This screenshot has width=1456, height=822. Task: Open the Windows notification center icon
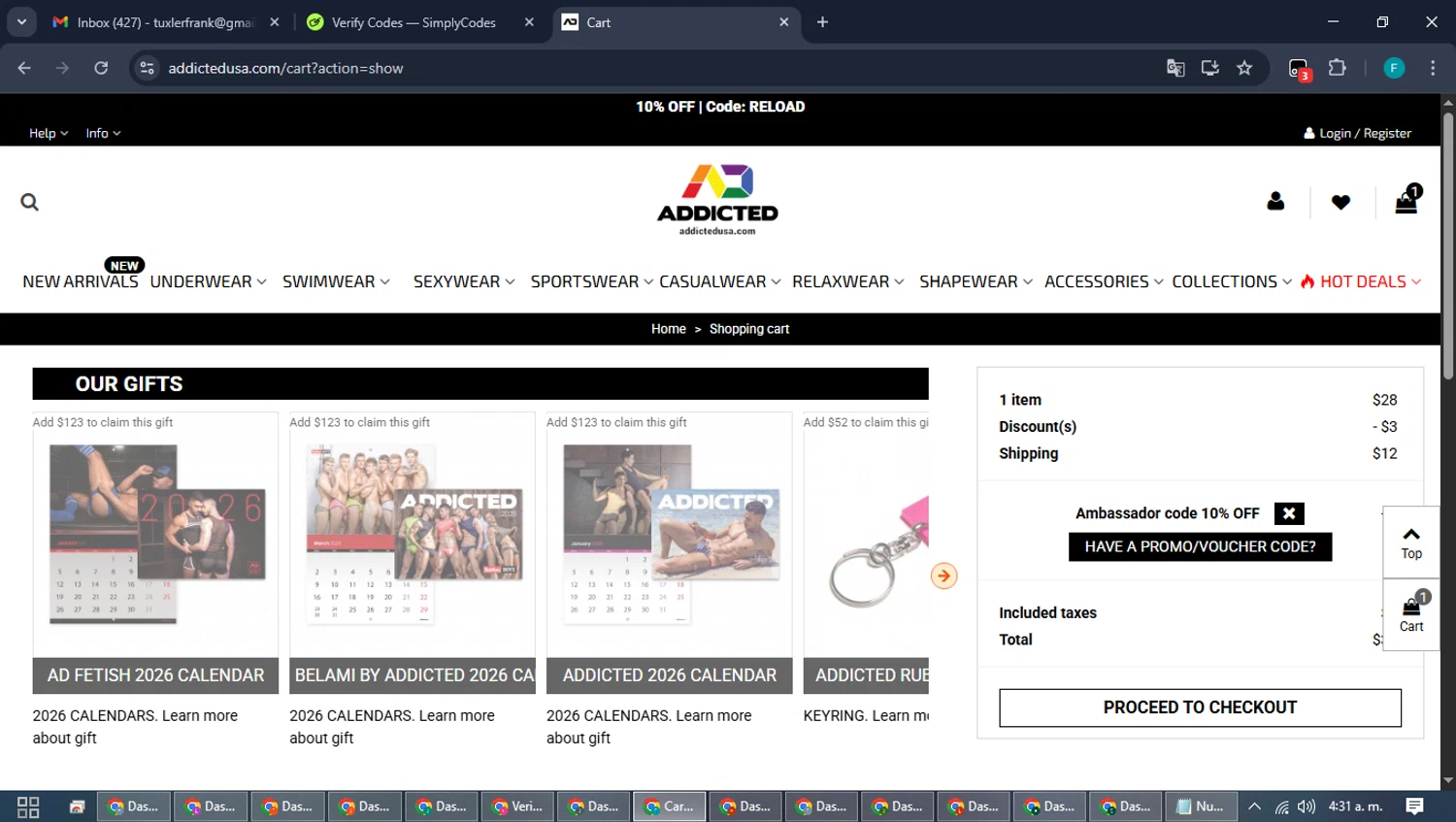1415,806
